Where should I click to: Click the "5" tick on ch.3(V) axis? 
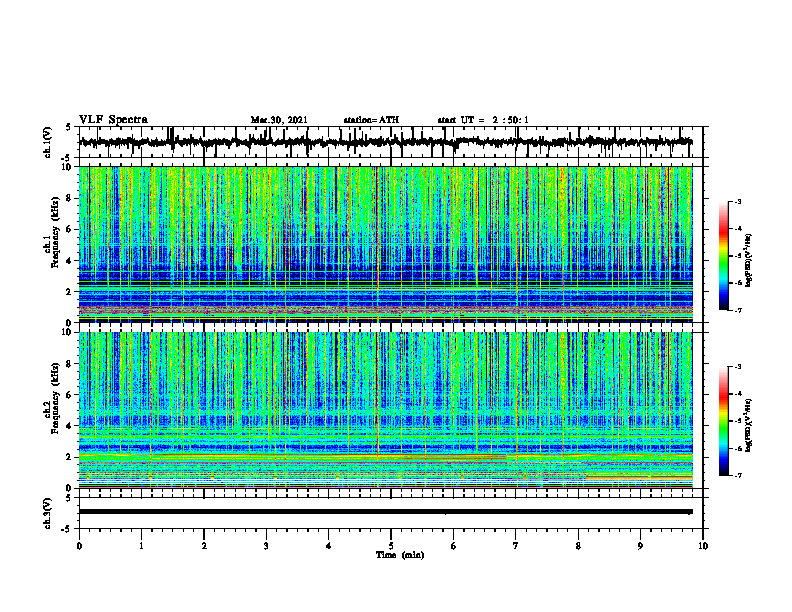(69, 498)
